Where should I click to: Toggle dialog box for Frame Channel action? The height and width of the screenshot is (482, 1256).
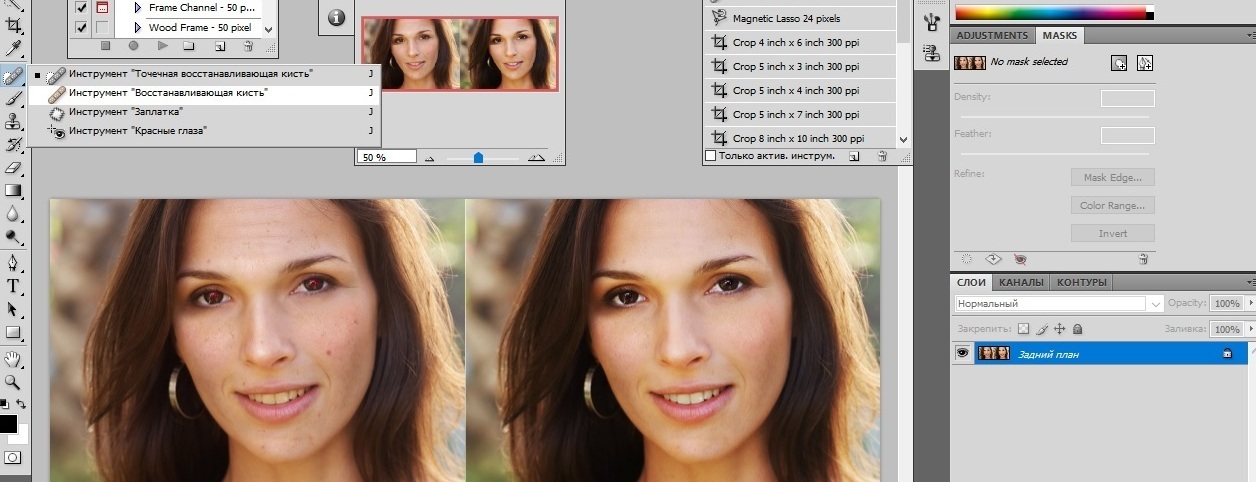[x=102, y=7]
